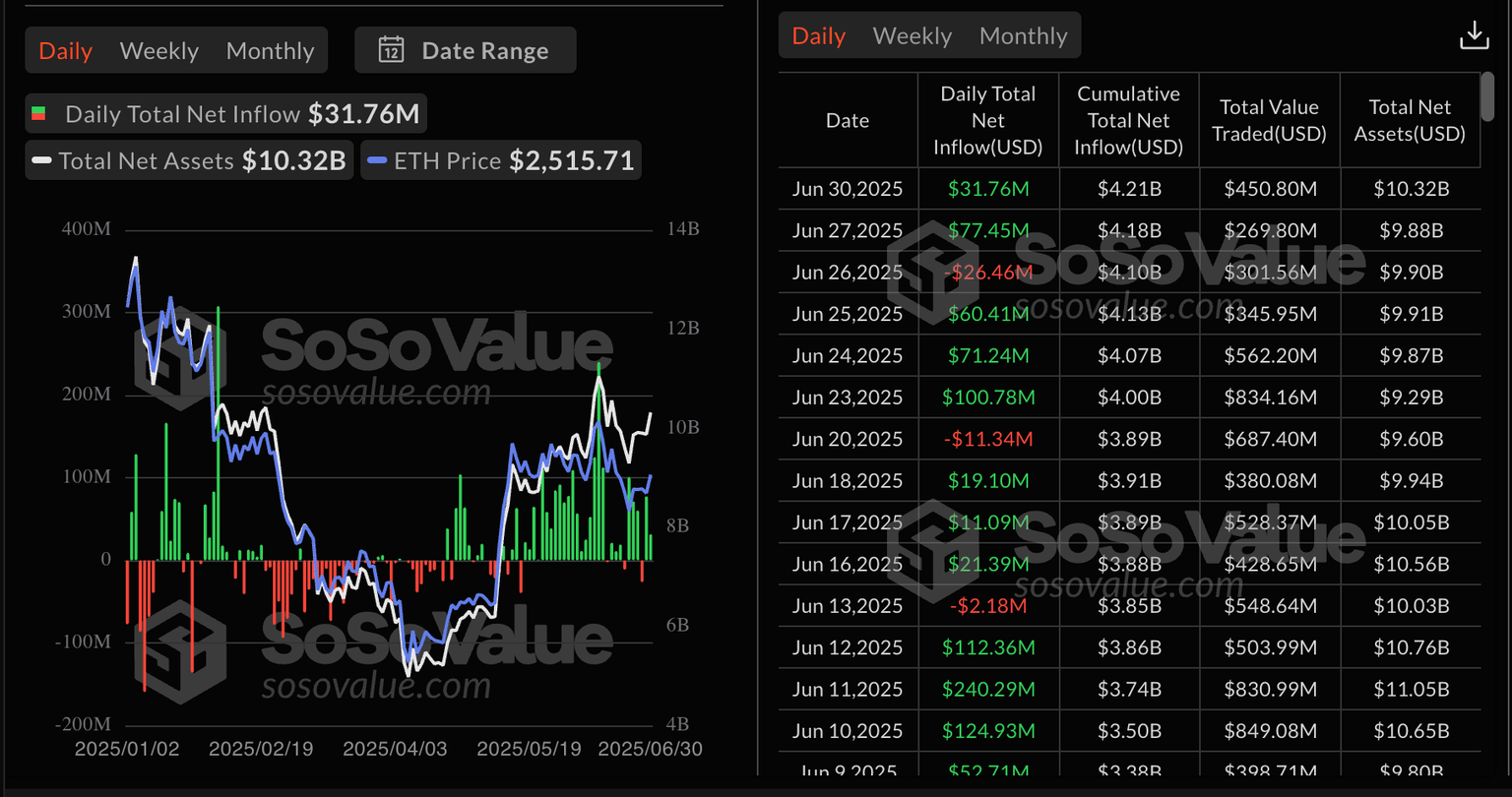1512x797 pixels.
Task: Select the Jun 30,2025 date cell
Action: 848,189
